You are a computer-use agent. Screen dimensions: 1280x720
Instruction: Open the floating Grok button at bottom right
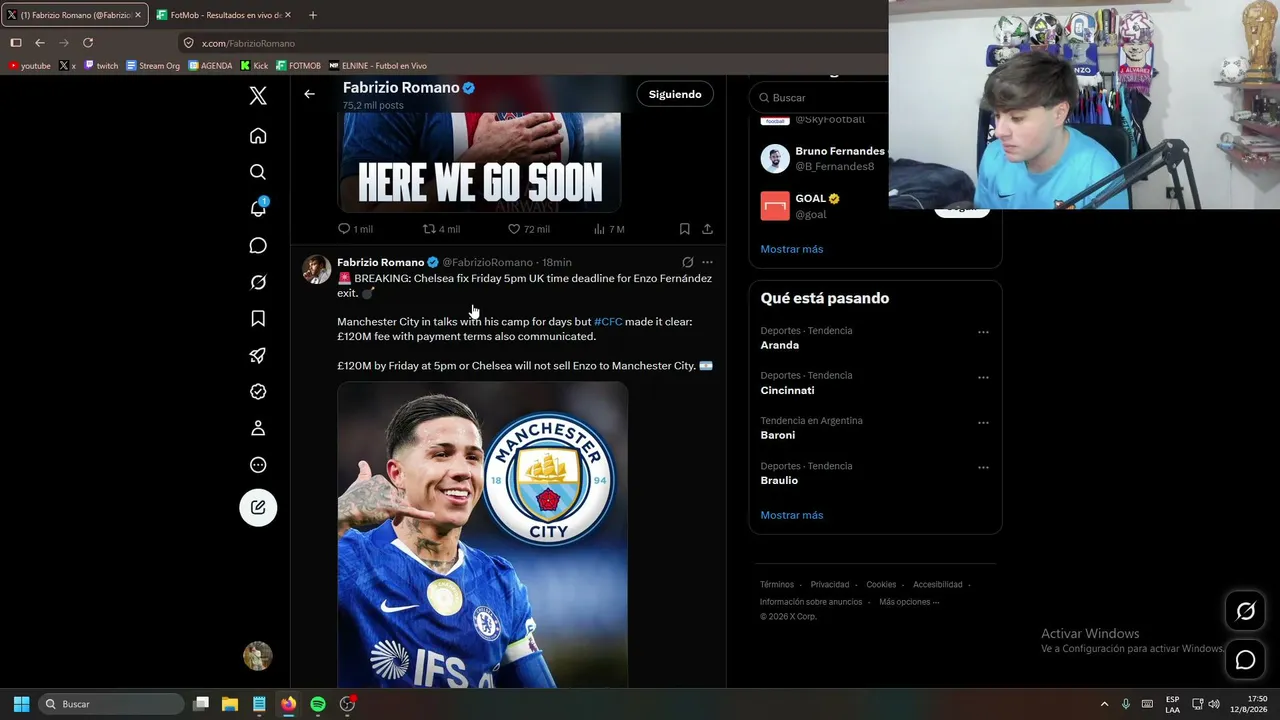click(1245, 611)
